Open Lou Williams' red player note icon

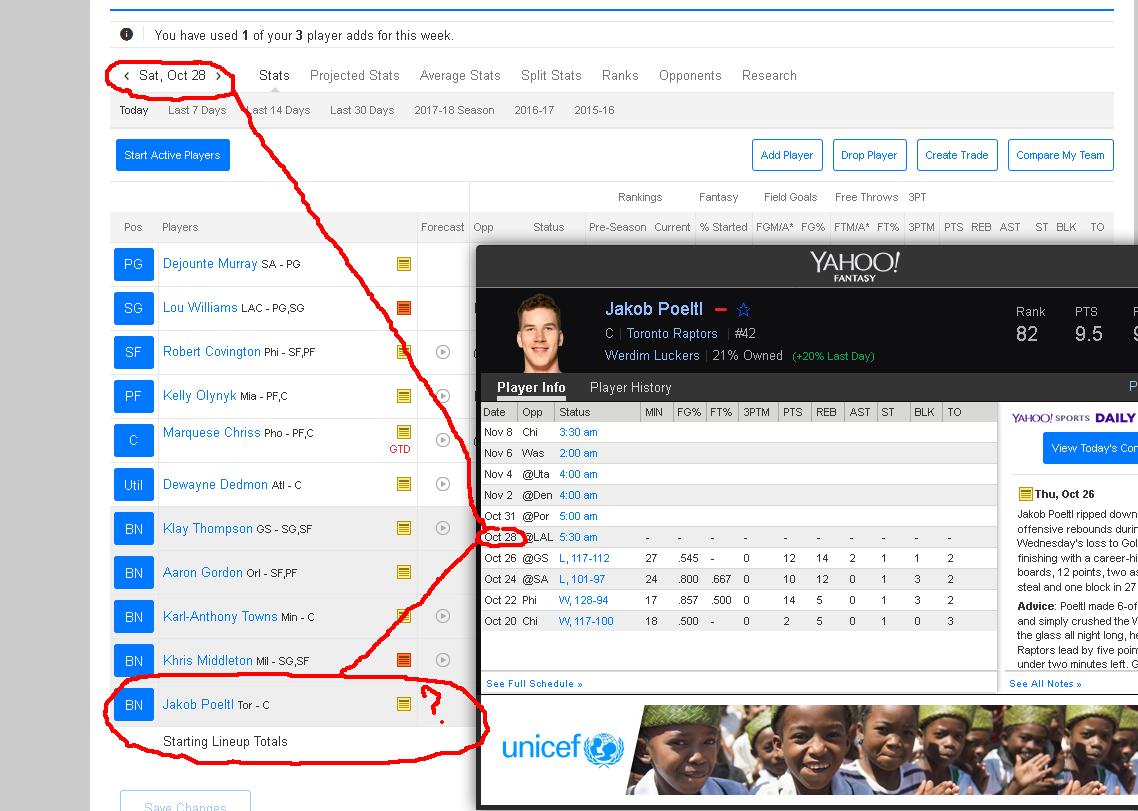click(404, 308)
